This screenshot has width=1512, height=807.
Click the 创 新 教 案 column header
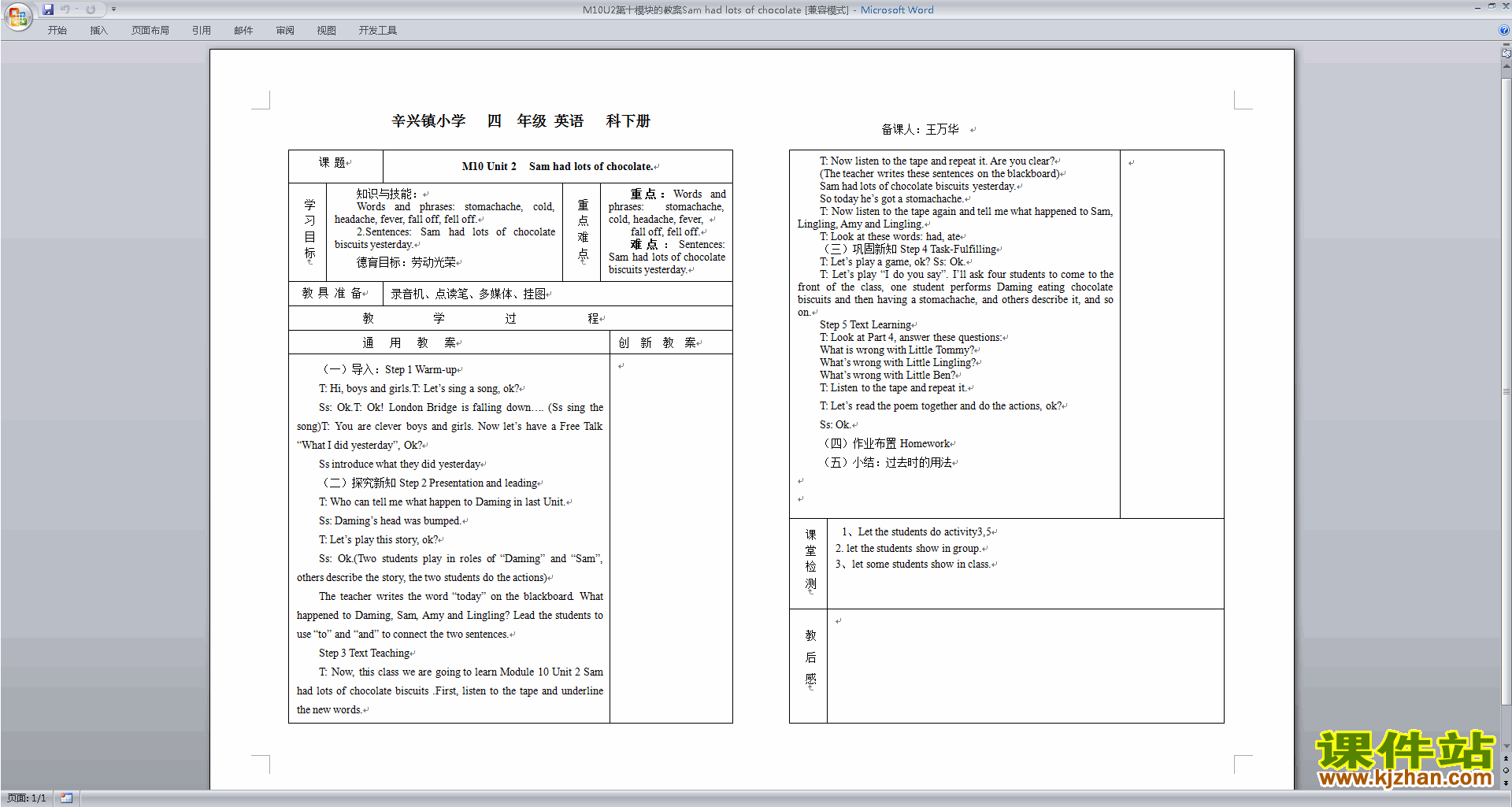pos(671,342)
